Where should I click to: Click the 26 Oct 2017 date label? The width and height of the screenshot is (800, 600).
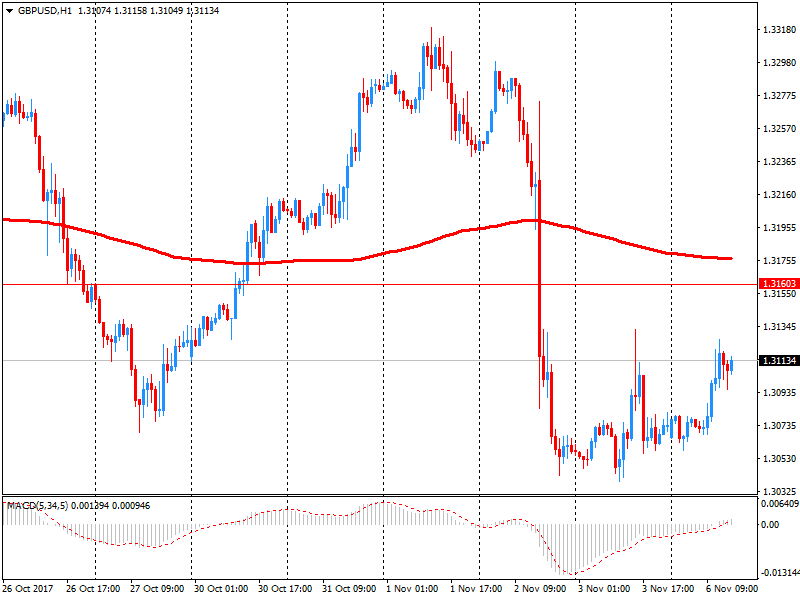click(28, 589)
